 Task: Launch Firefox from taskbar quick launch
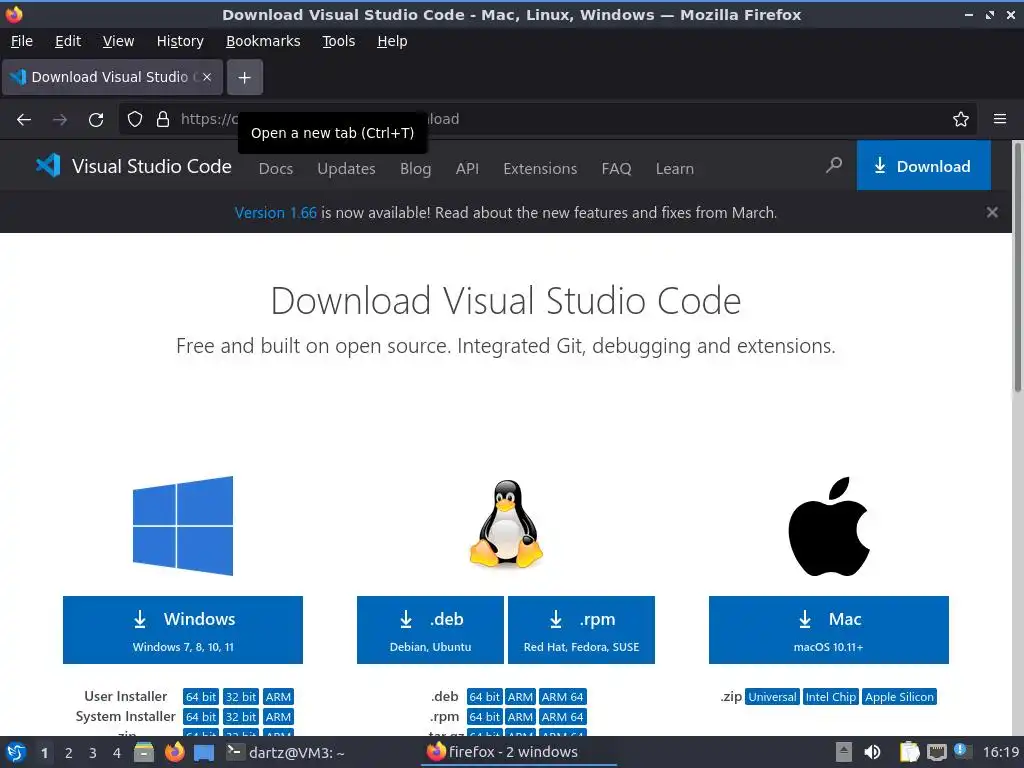174,752
